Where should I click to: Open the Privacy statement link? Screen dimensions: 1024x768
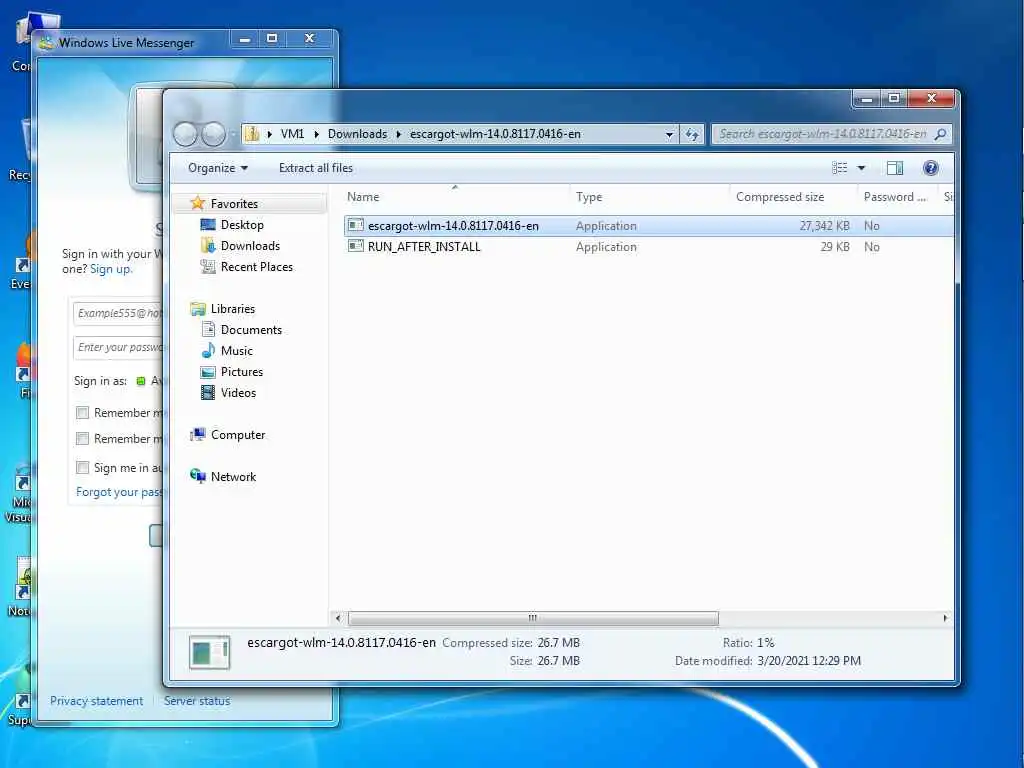96,701
